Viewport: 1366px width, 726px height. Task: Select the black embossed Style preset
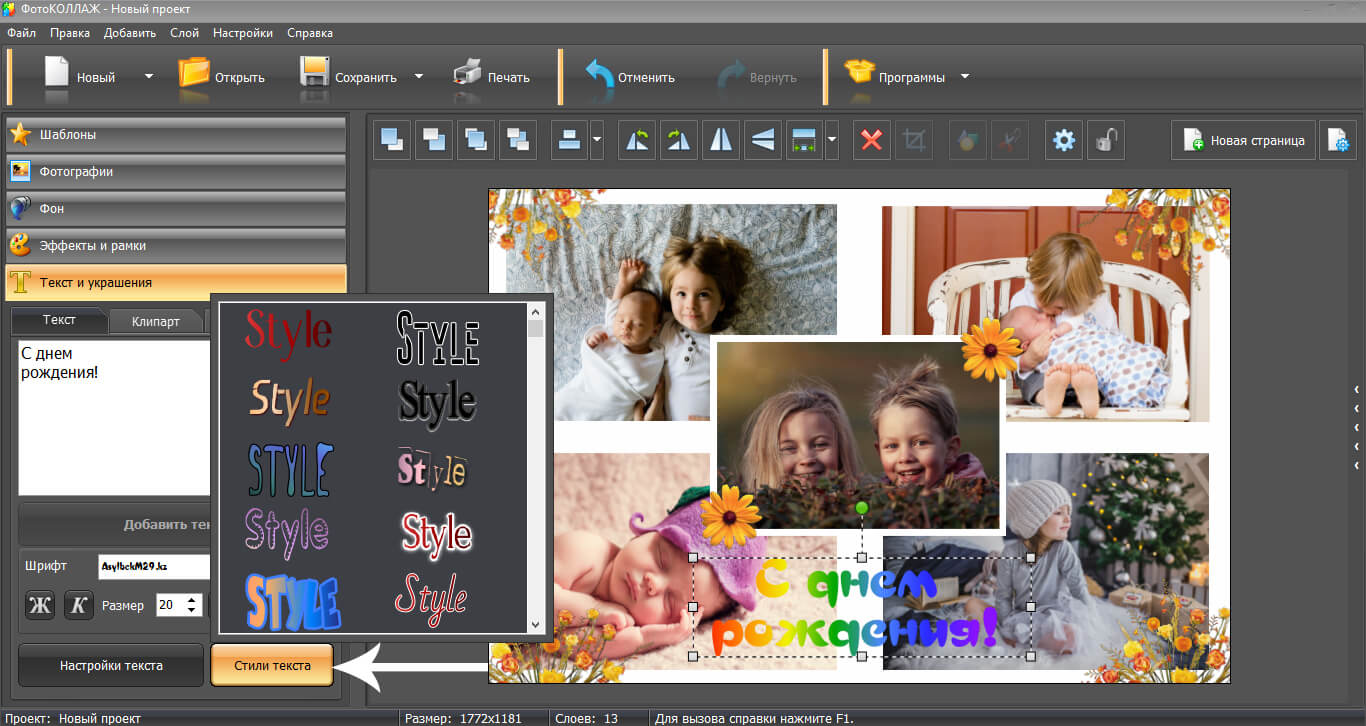pos(438,401)
